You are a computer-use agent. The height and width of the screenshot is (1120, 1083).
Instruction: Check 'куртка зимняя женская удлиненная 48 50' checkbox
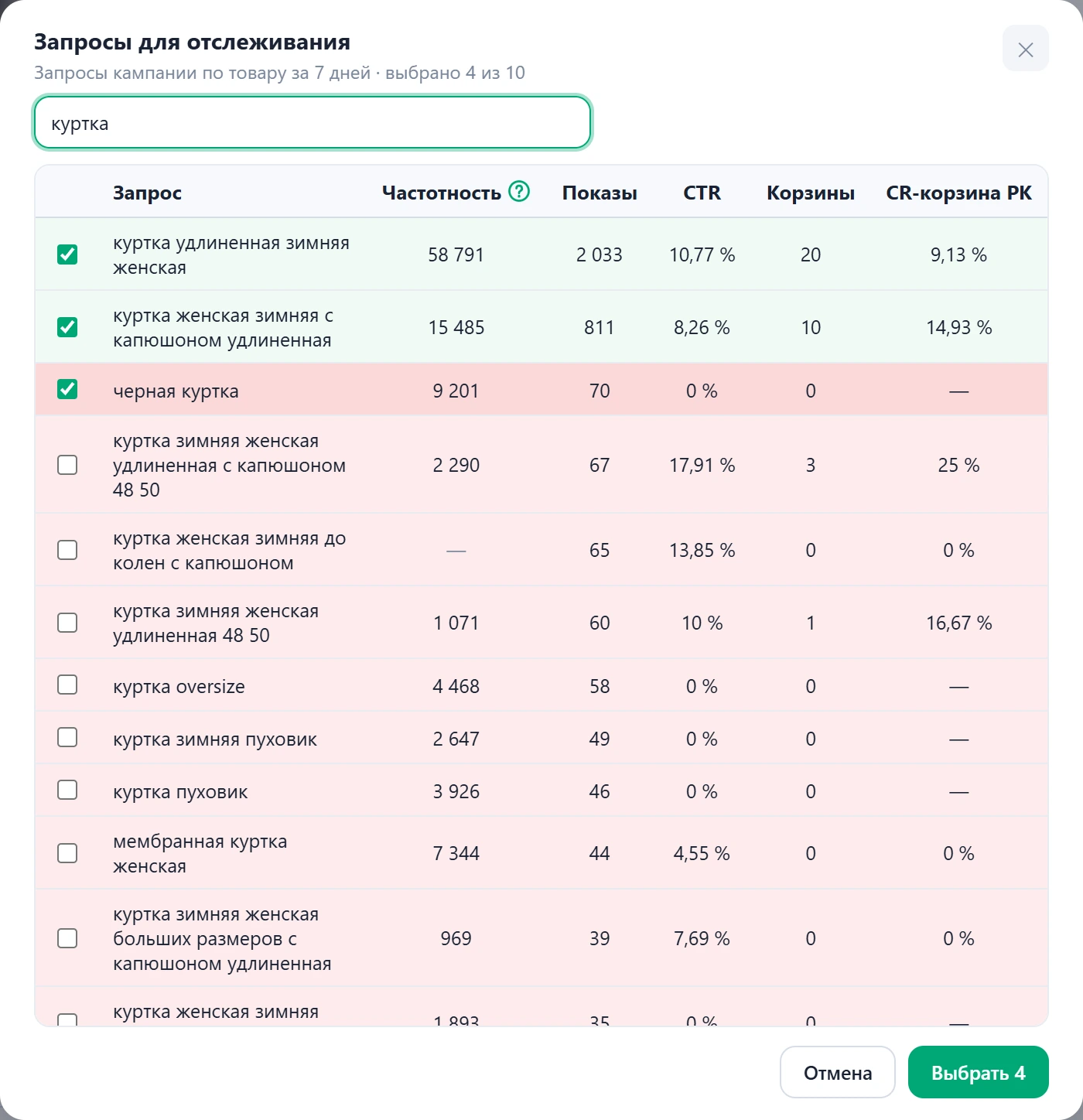coord(68,623)
